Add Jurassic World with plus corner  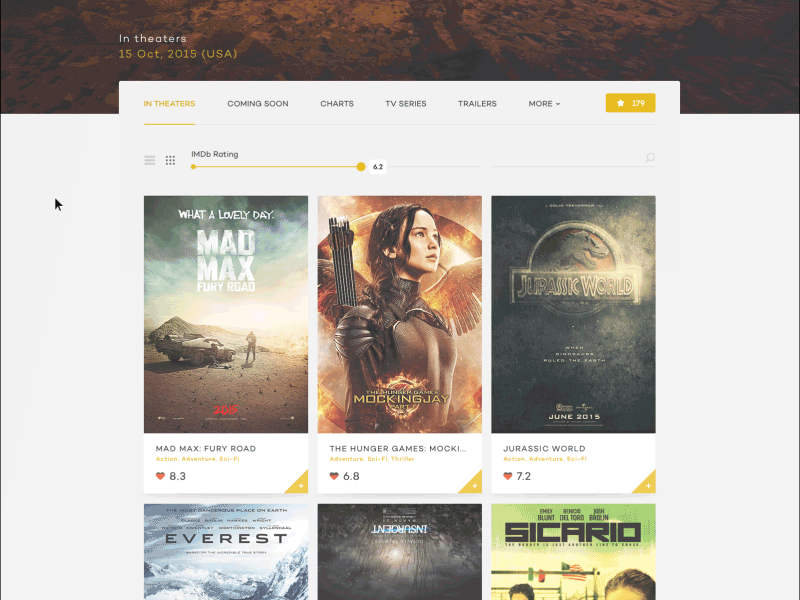point(647,485)
